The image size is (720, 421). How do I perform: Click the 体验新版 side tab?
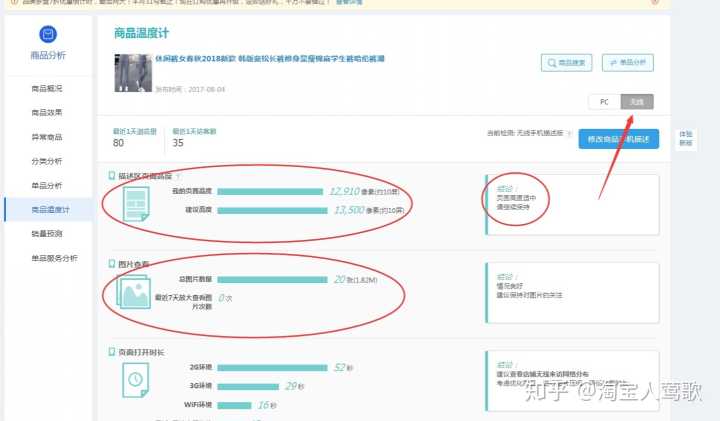(686, 138)
